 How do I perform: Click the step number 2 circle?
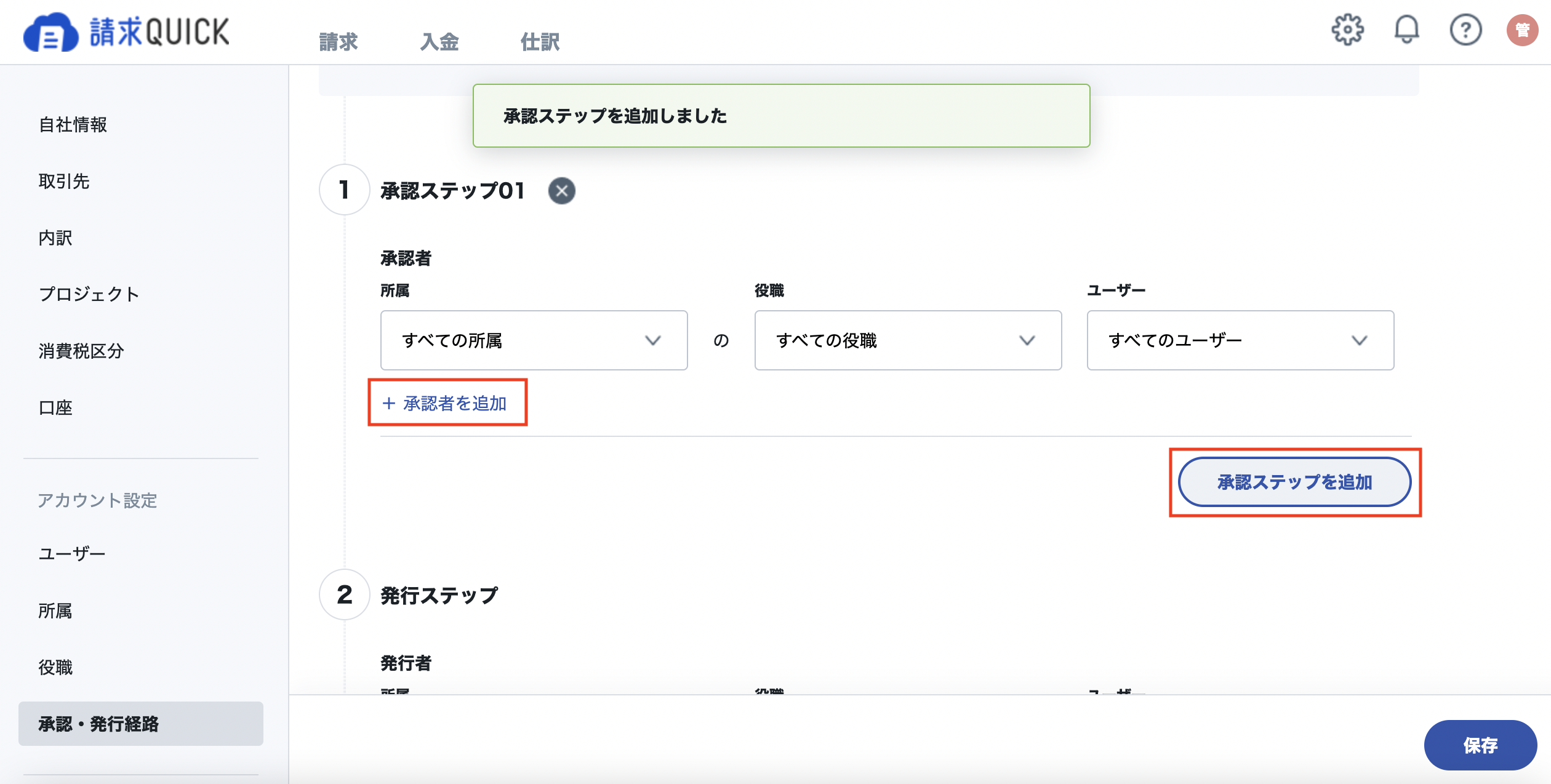(x=344, y=594)
